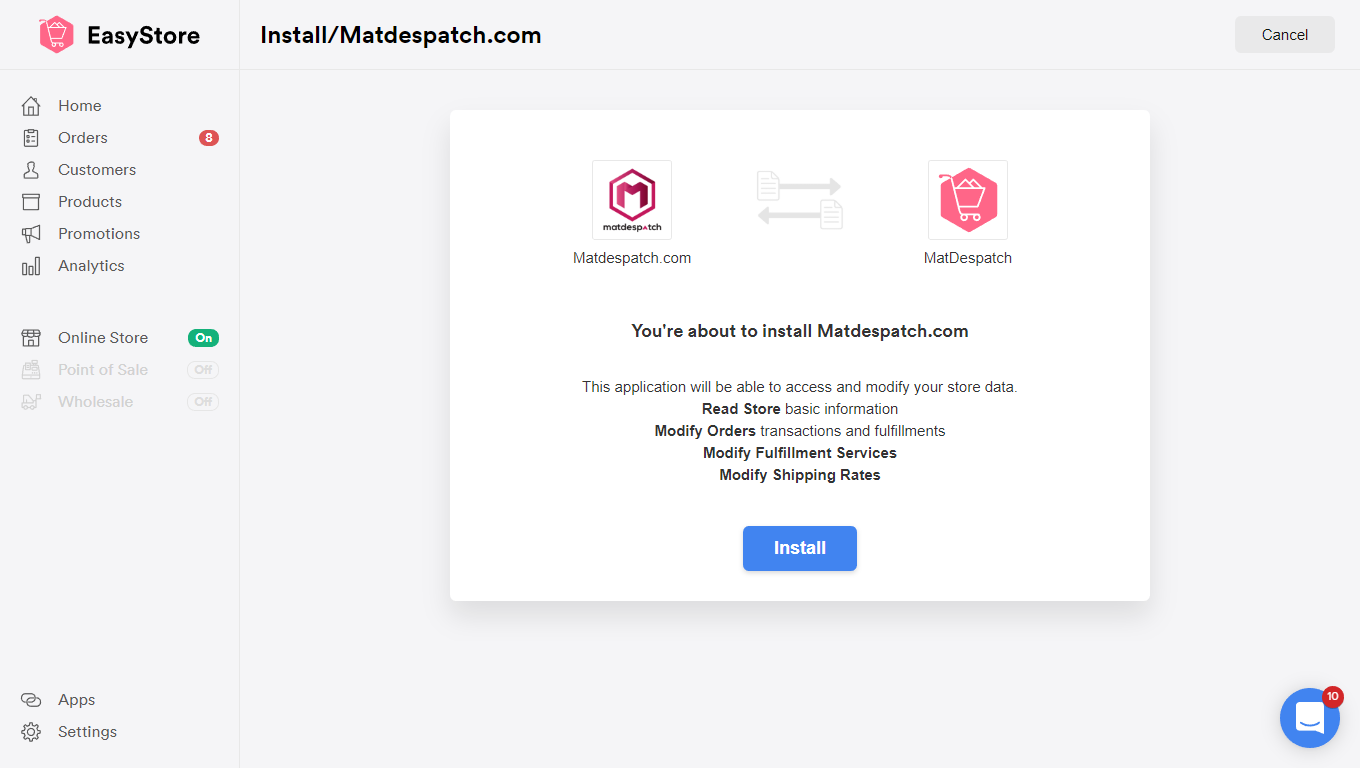
Task: Click 'You're about to install Matdespatch.com' heading
Action: 800,331
